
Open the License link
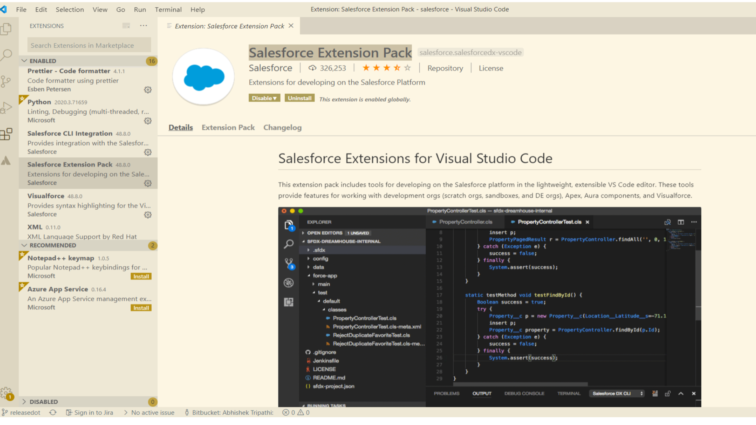click(491, 68)
